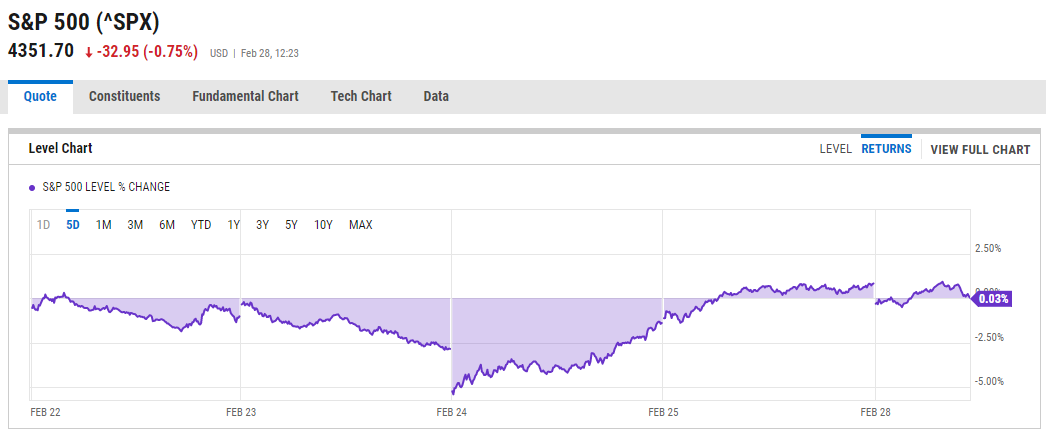Click the purple S&P 500 legend dot
This screenshot has width=1046, height=440.
(x=32, y=187)
